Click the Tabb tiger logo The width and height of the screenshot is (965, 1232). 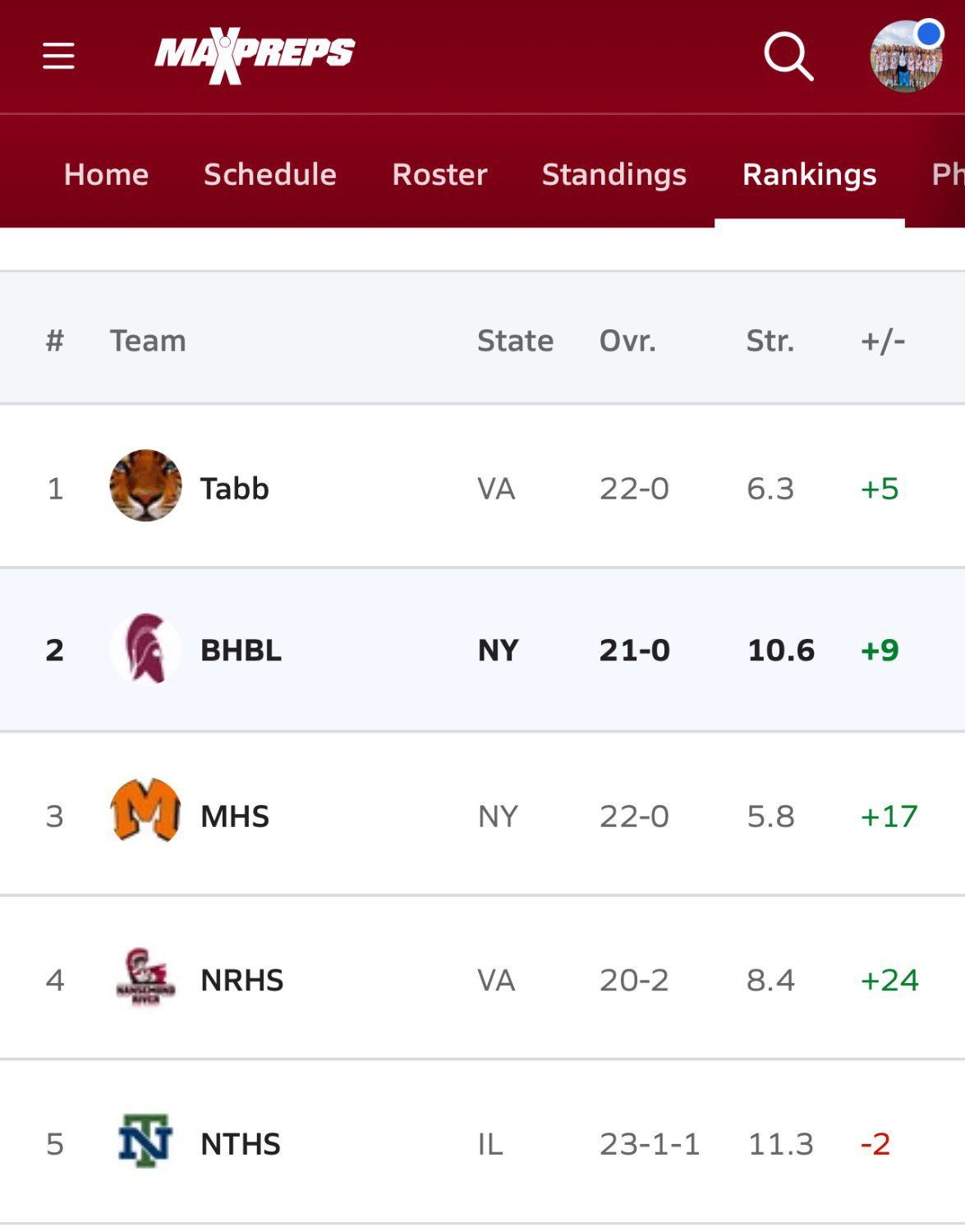(x=145, y=485)
